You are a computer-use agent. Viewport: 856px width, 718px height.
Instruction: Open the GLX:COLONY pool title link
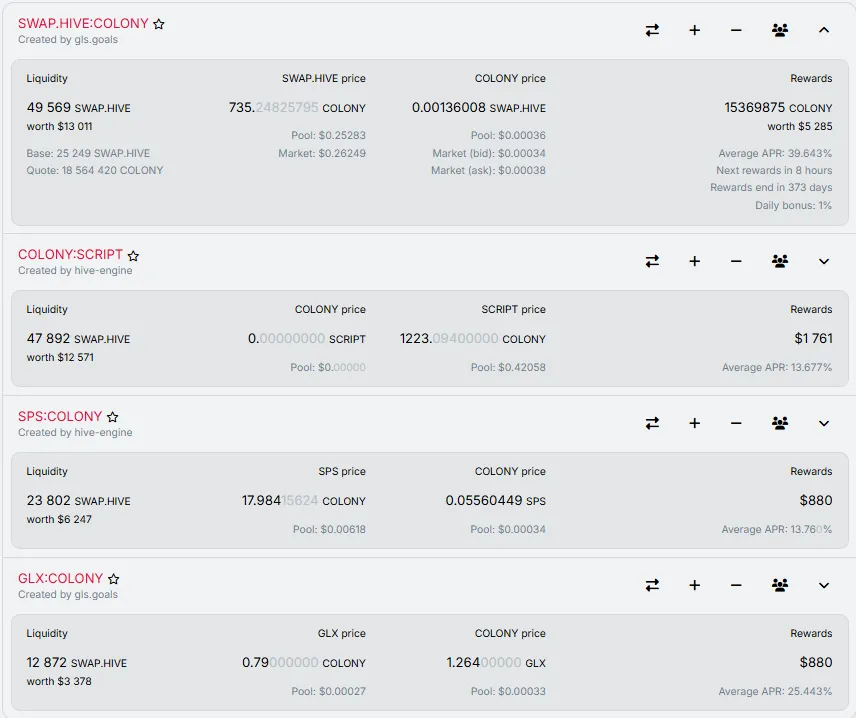tap(61, 578)
